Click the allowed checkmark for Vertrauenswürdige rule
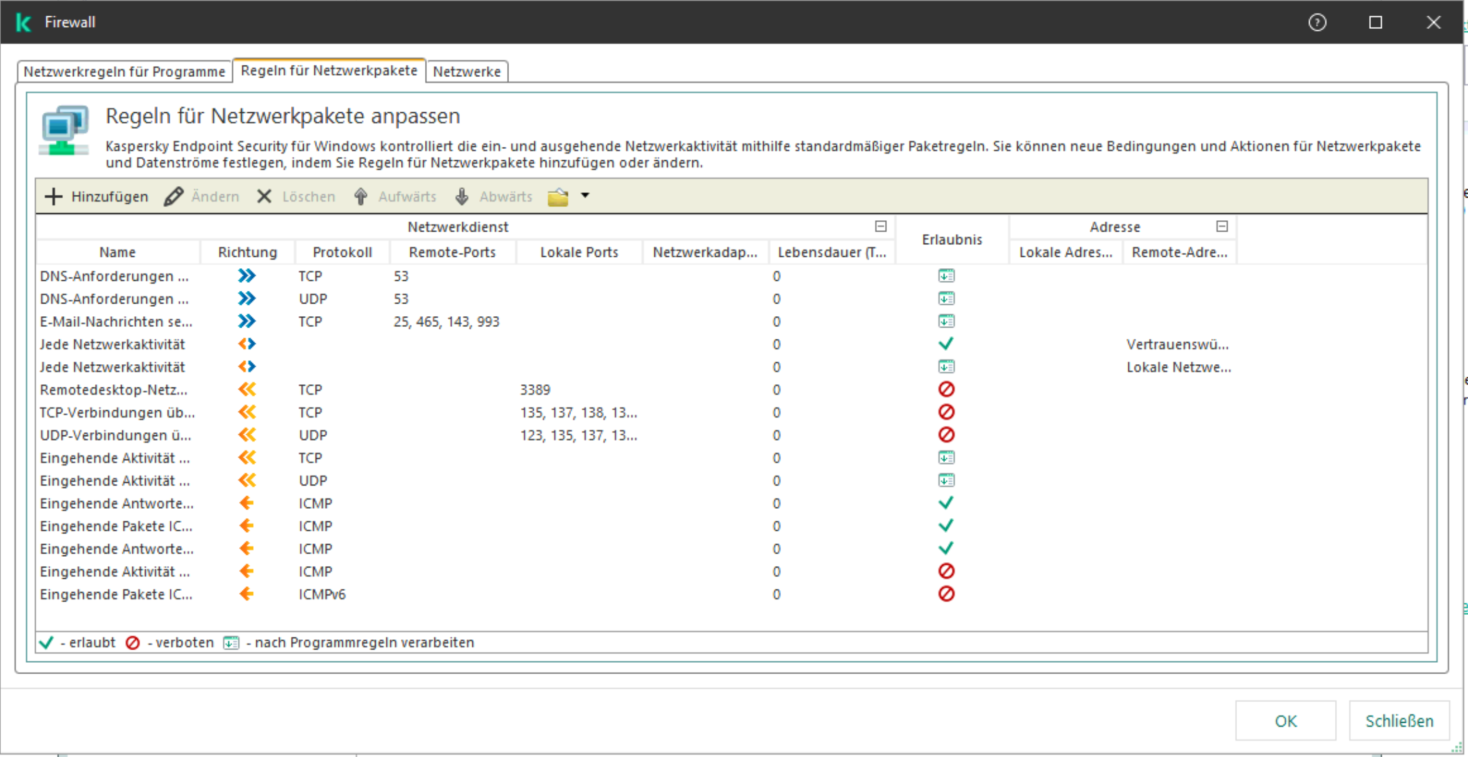 946,344
